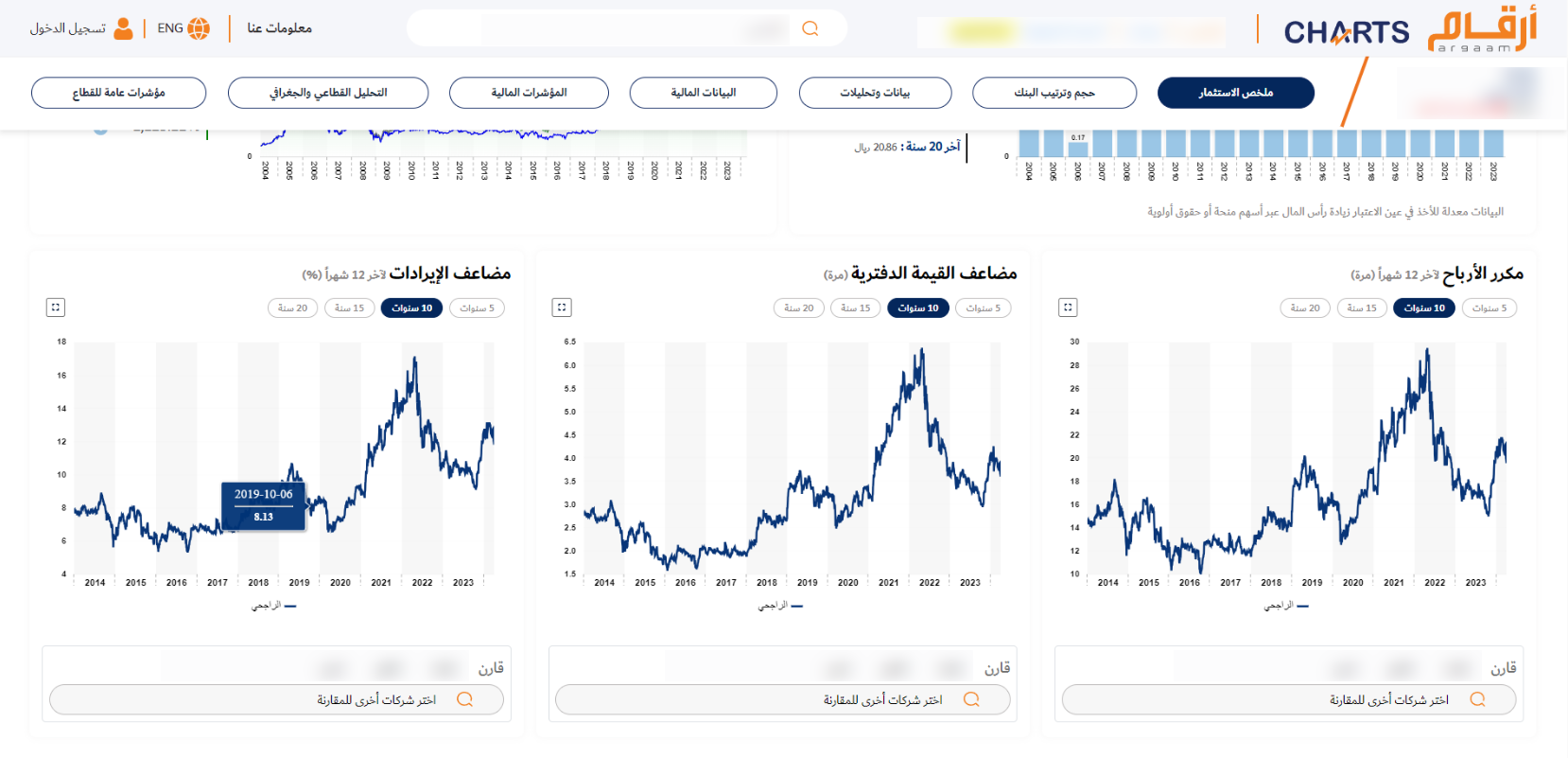Select 20 سنة period on مضاعف الإيرادات chart
Screen dimensions: 1568x758
tap(292, 308)
